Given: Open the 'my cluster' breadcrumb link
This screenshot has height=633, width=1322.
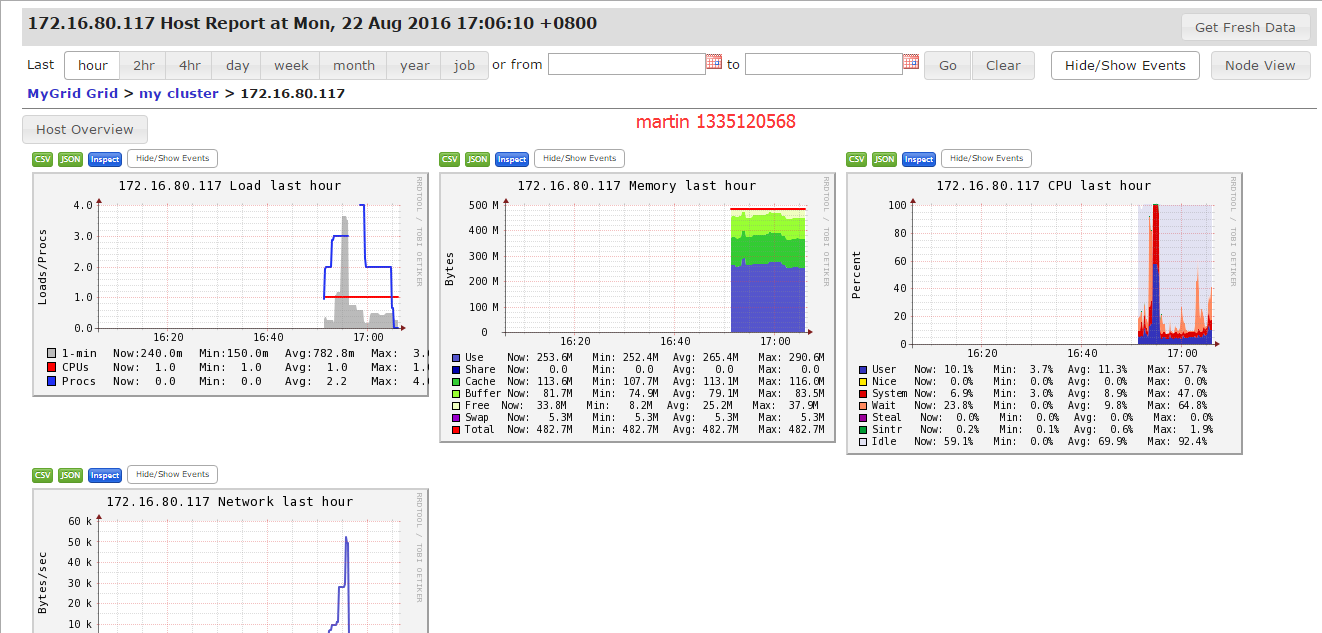Looking at the screenshot, I should pyautogui.click(x=178, y=93).
